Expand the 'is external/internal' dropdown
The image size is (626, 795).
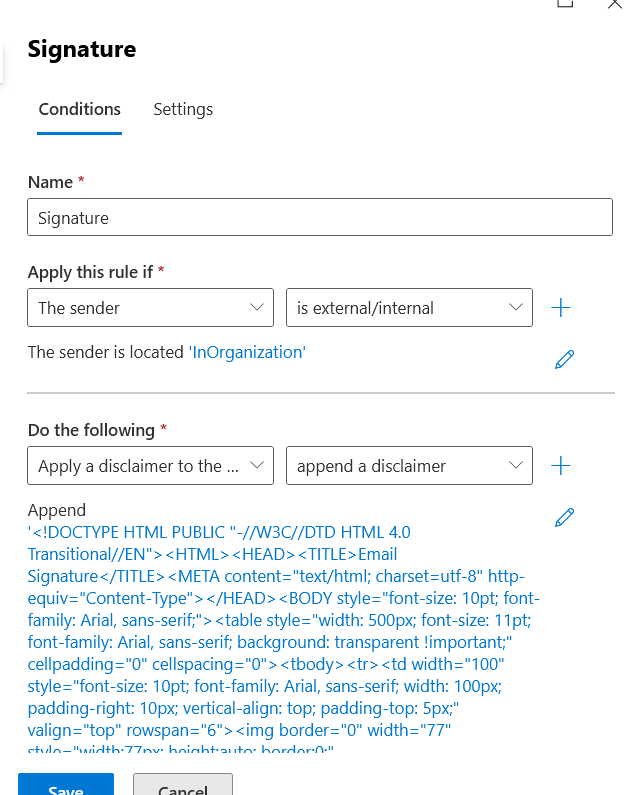coord(409,308)
